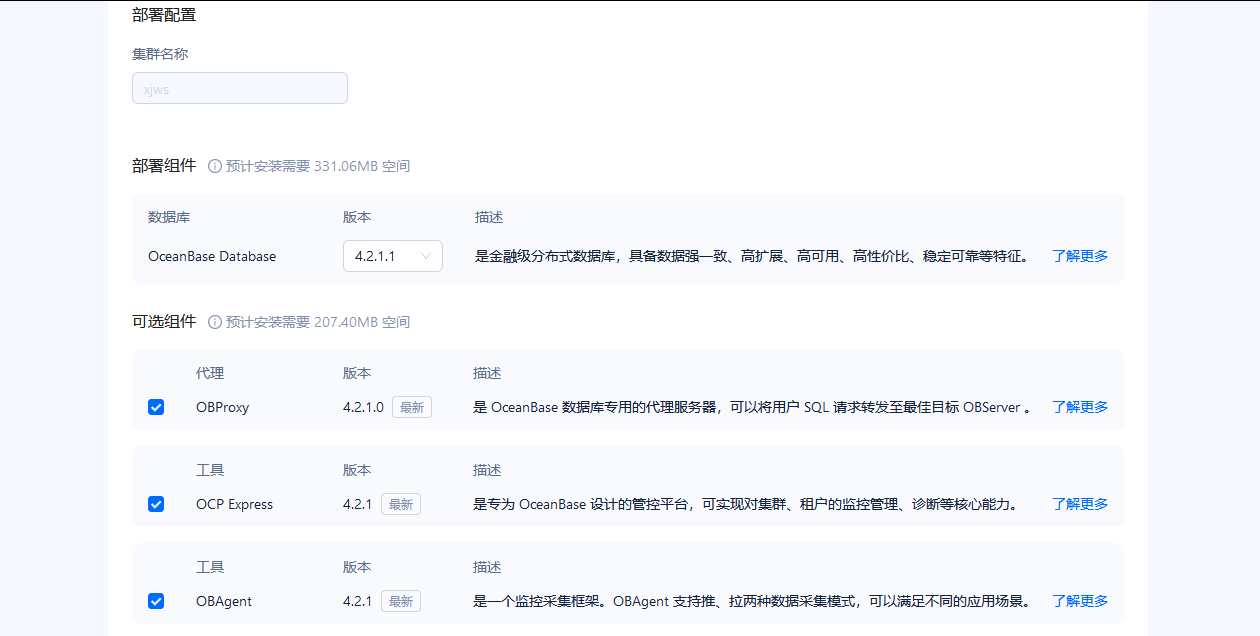This screenshot has height=636, width=1260.
Task: Open 了解更多 link for OBAgent
Action: coord(1080,601)
